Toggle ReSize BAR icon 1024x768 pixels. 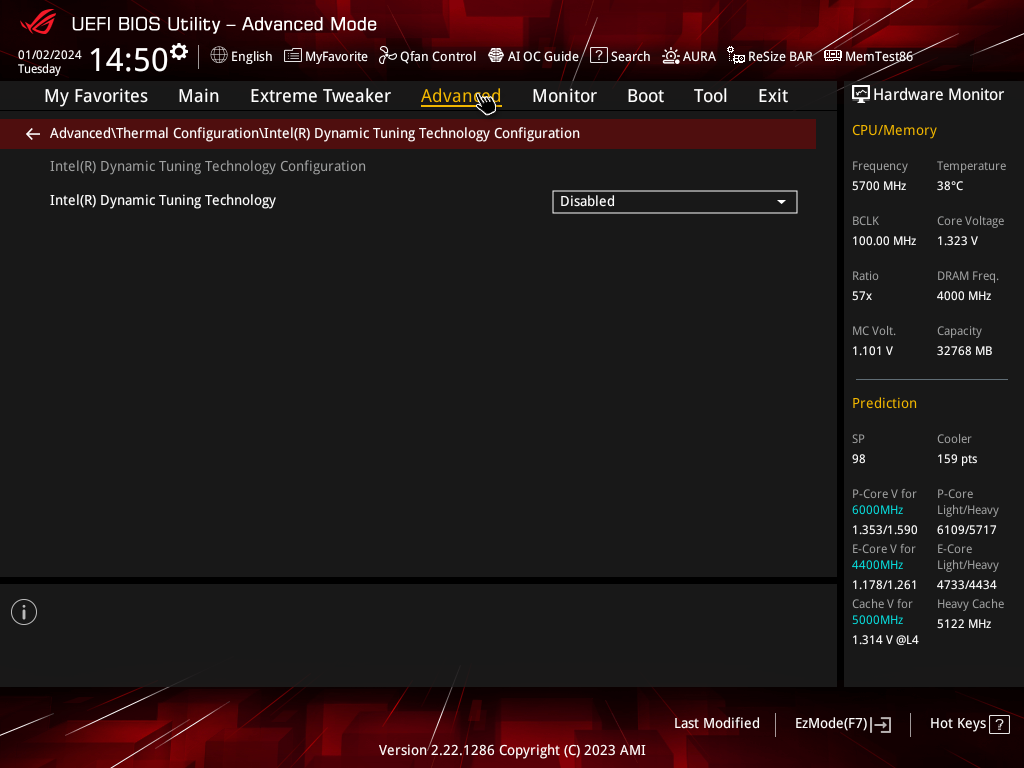(x=736, y=56)
